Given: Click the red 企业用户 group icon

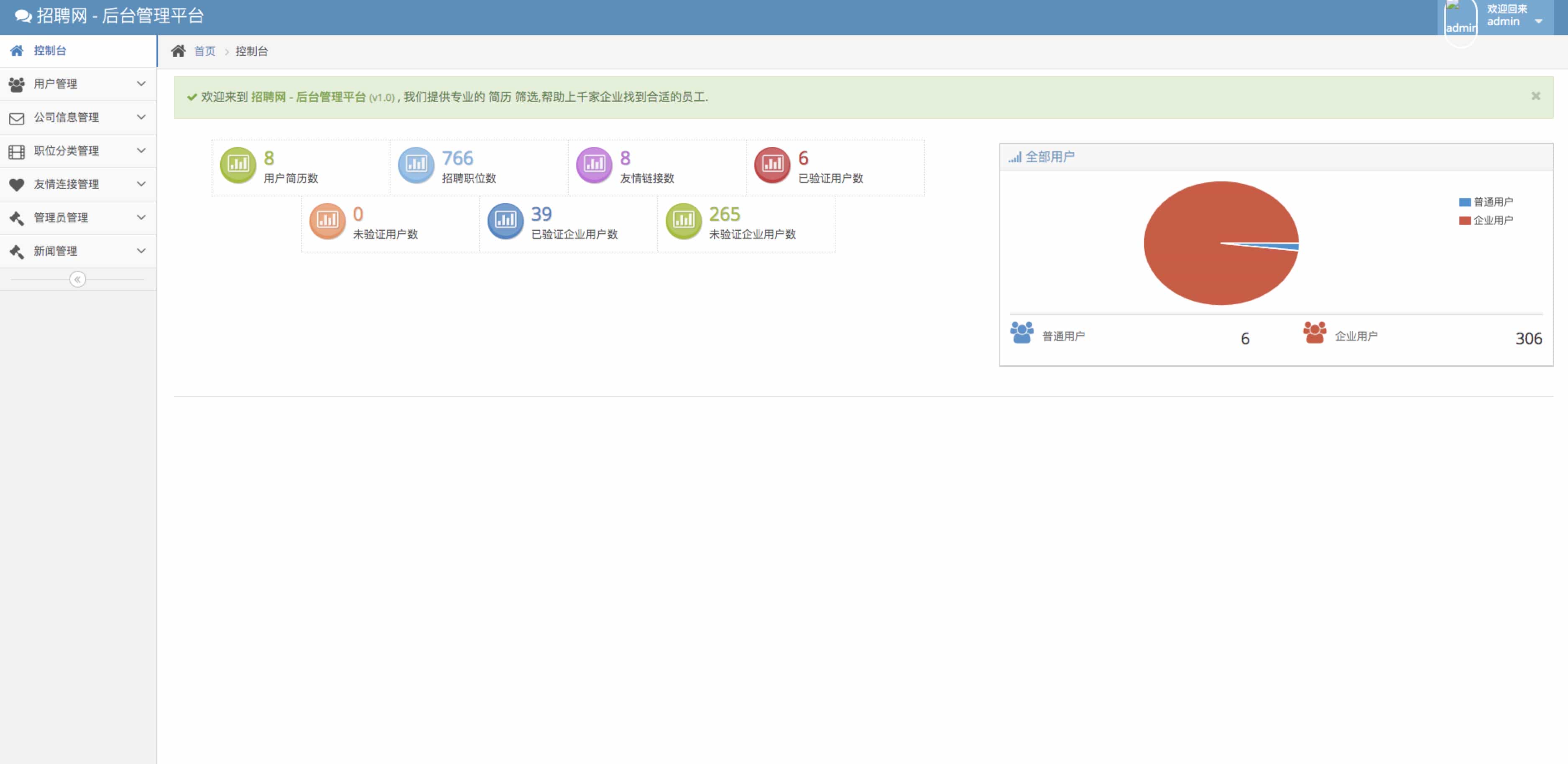Looking at the screenshot, I should click(1315, 333).
